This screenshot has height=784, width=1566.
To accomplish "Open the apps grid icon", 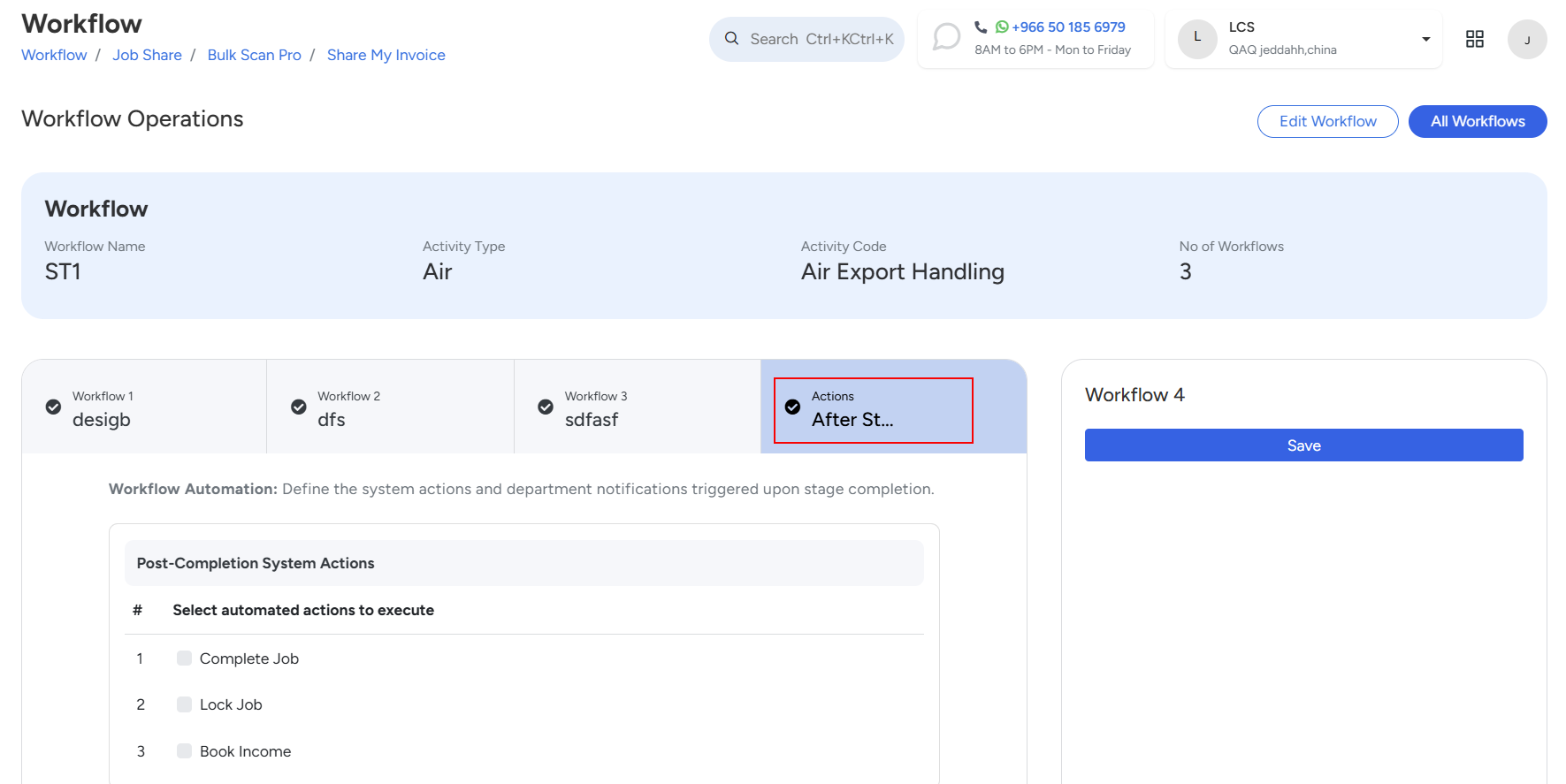I will [x=1474, y=39].
